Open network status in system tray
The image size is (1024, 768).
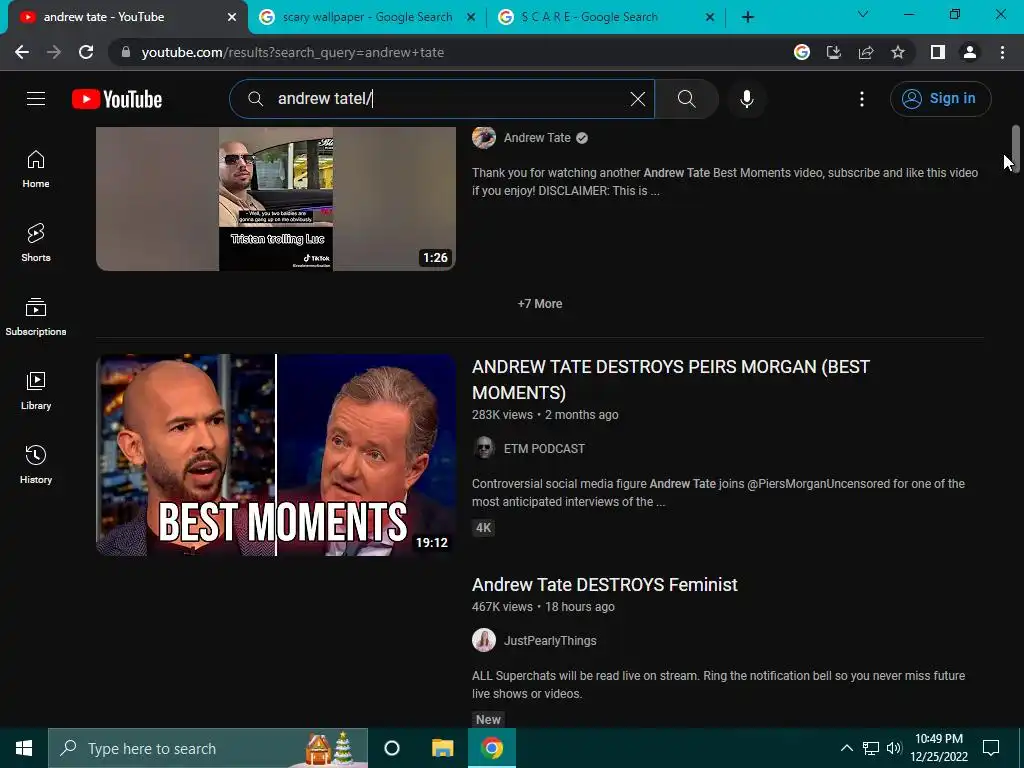point(871,748)
